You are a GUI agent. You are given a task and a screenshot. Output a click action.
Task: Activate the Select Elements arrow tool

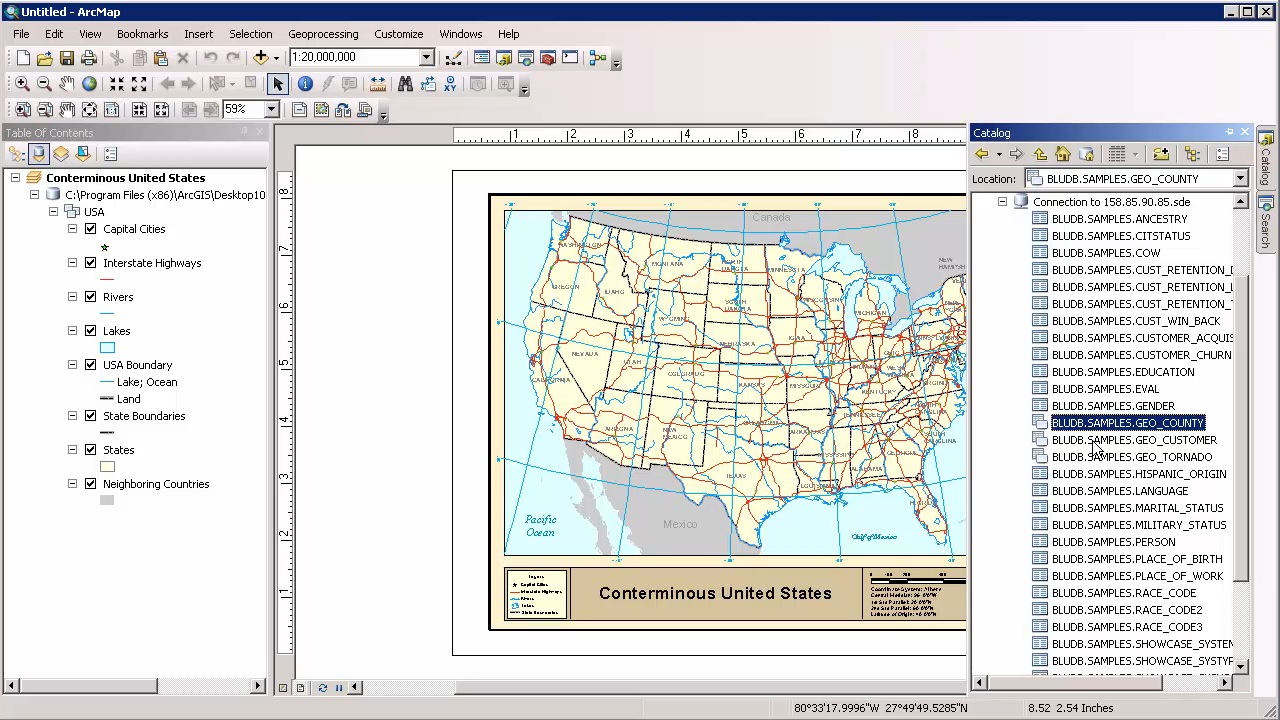pos(278,84)
